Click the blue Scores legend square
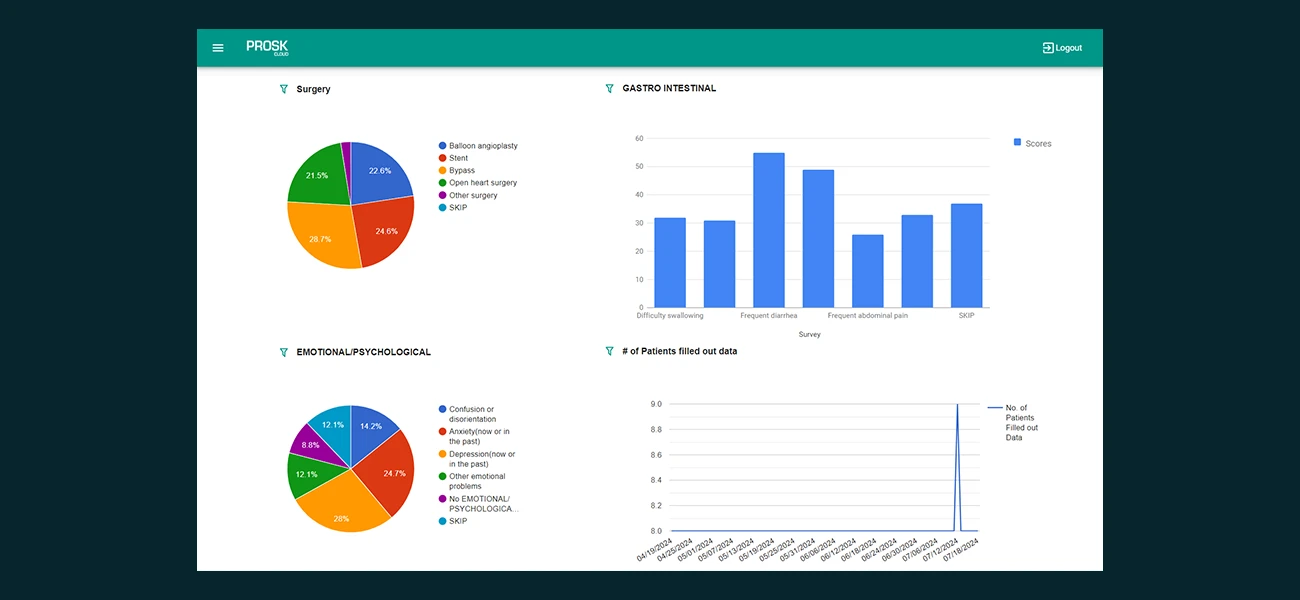The height and width of the screenshot is (600, 1300). [1018, 143]
